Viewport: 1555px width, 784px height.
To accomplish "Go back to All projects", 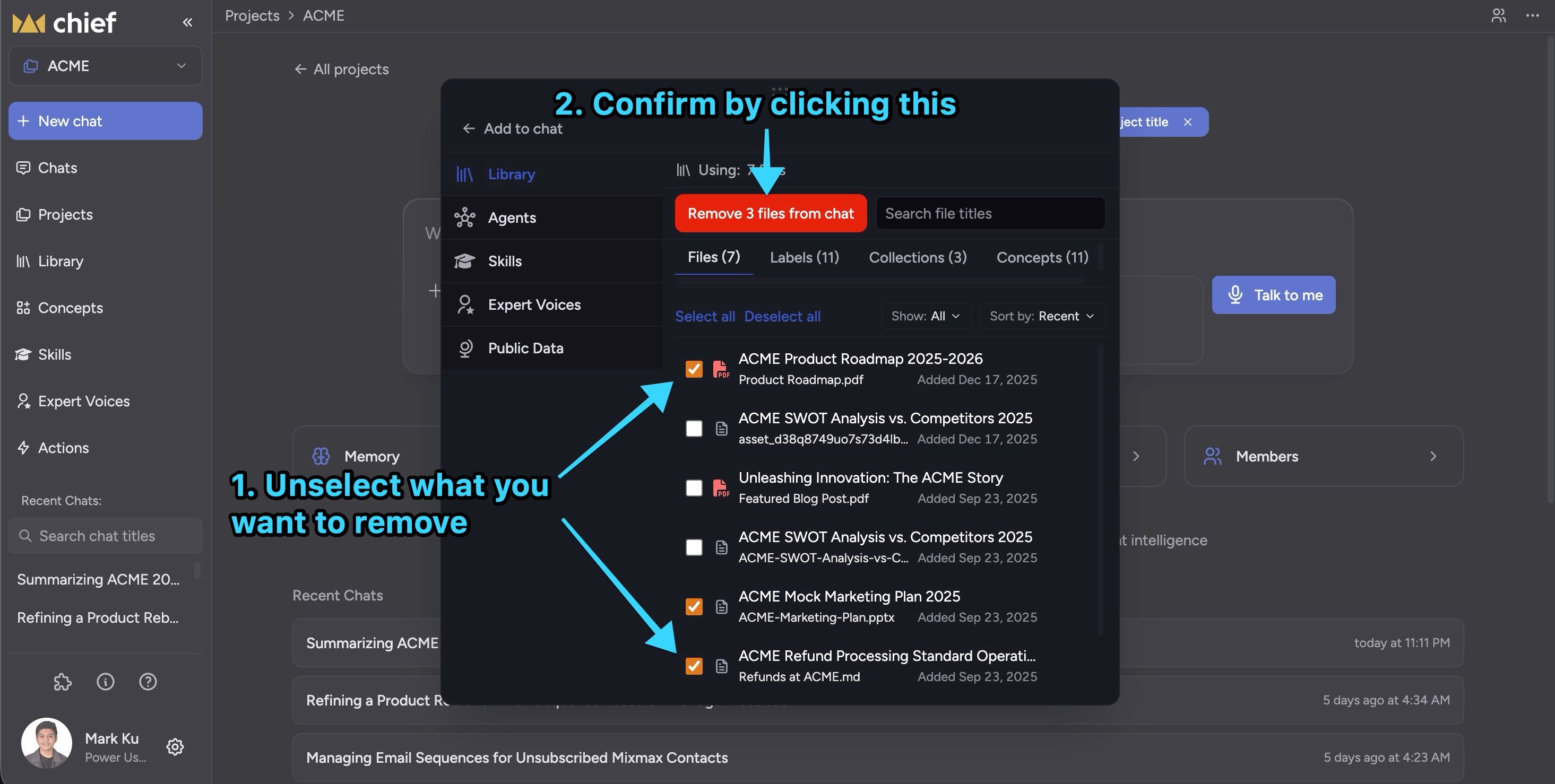I will tap(341, 69).
